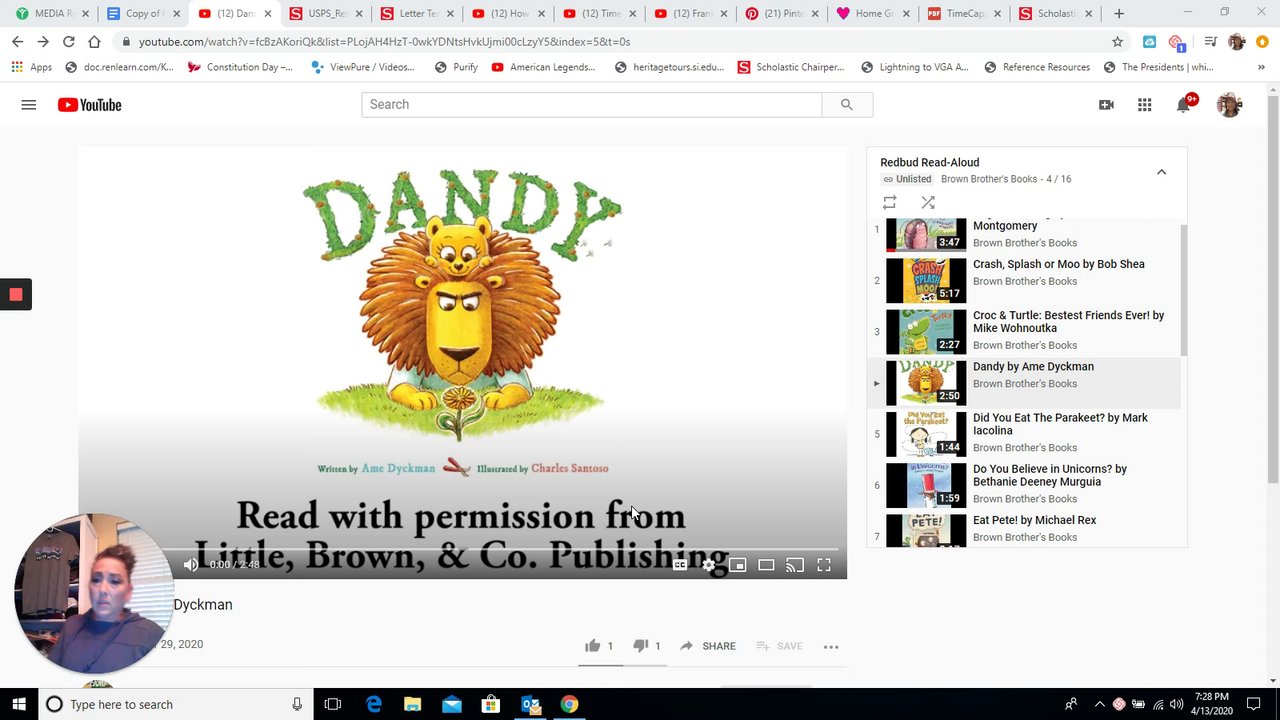Open the Windows Start menu
1280x720 pixels.
19,704
